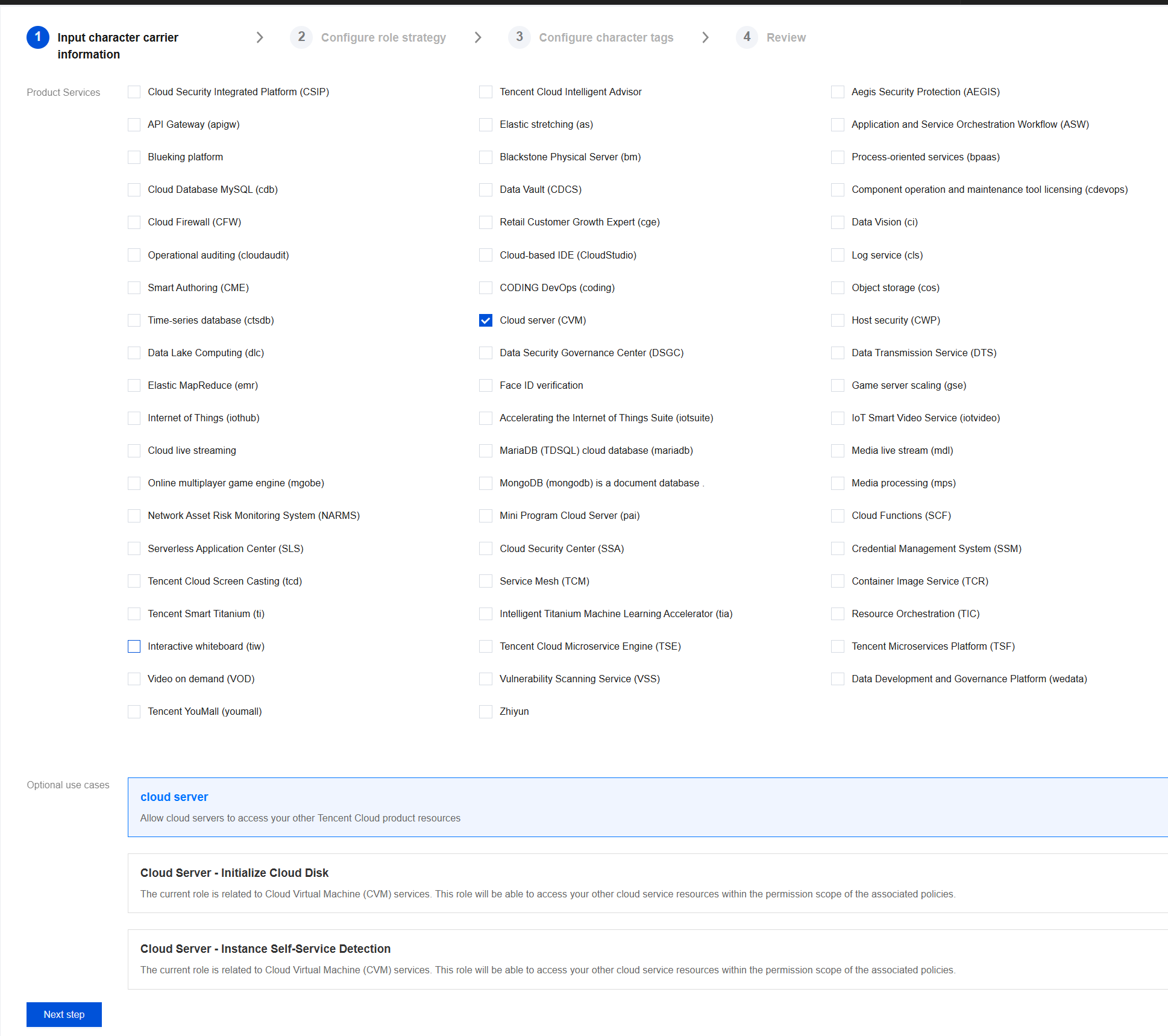Click step 2 number icon
The height and width of the screenshot is (1036, 1168).
301,37
